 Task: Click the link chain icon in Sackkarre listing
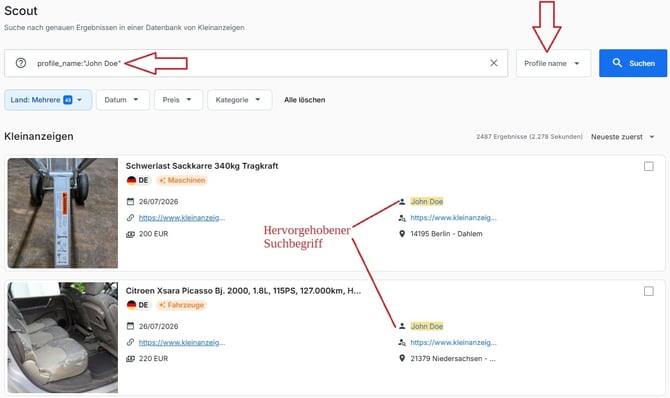pyautogui.click(x=130, y=218)
